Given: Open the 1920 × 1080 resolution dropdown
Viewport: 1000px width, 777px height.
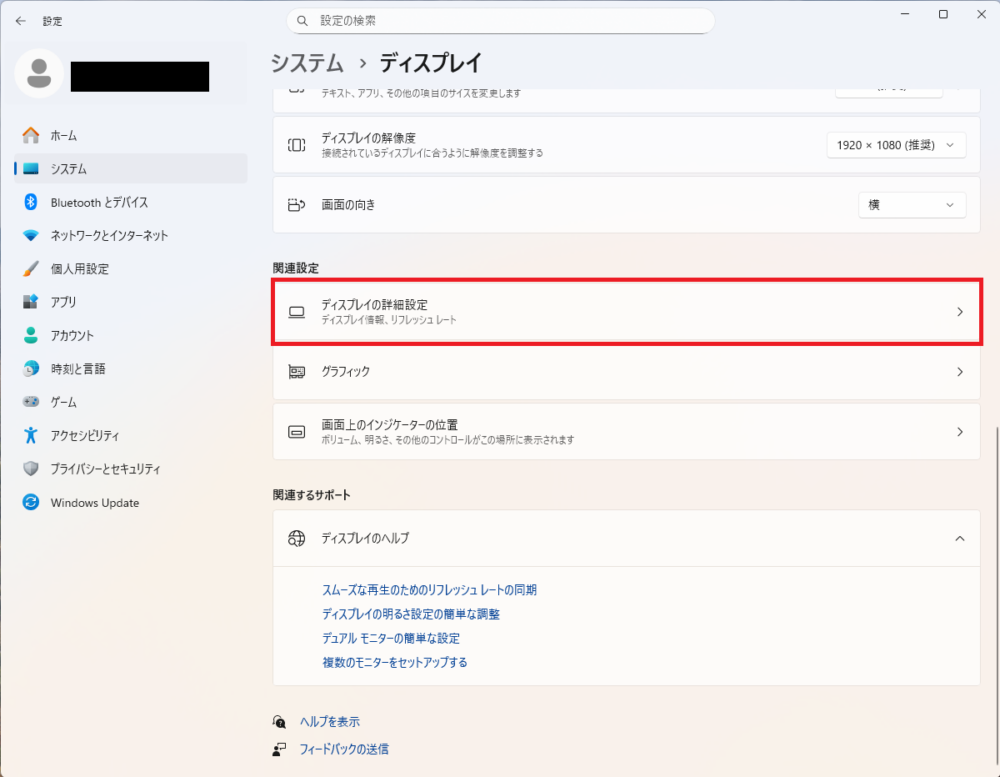Looking at the screenshot, I should pyautogui.click(x=896, y=144).
